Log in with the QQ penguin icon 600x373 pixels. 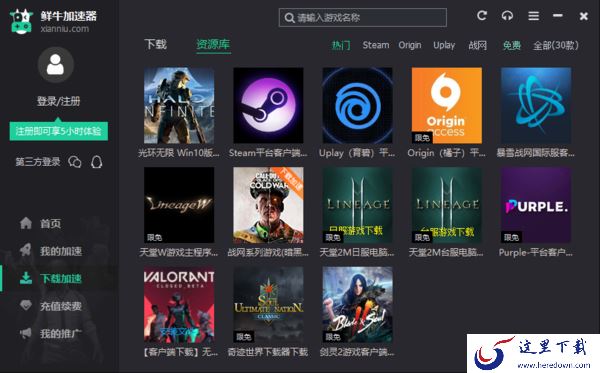pos(96,162)
